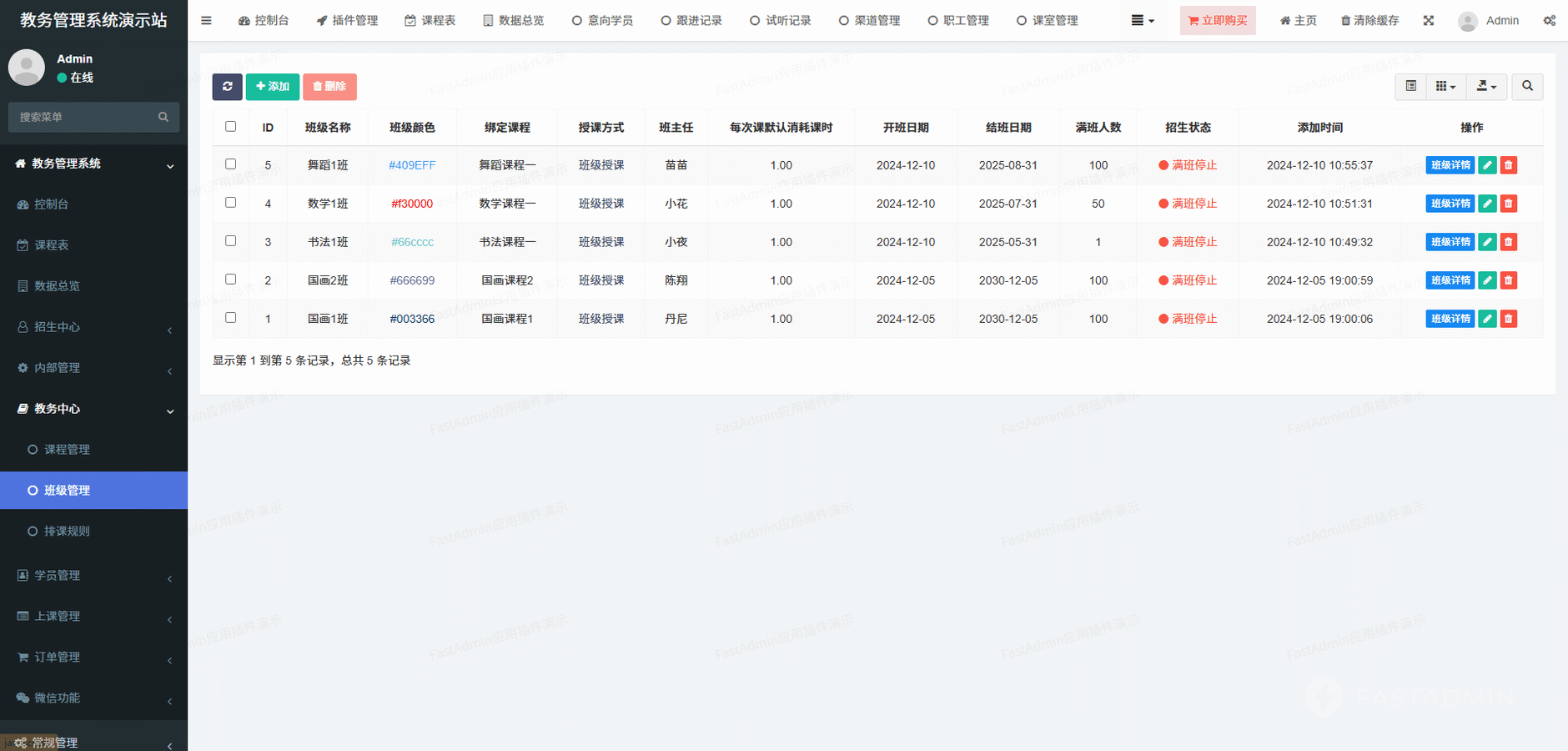Click the fullscreen icon in top bar

(1429, 21)
